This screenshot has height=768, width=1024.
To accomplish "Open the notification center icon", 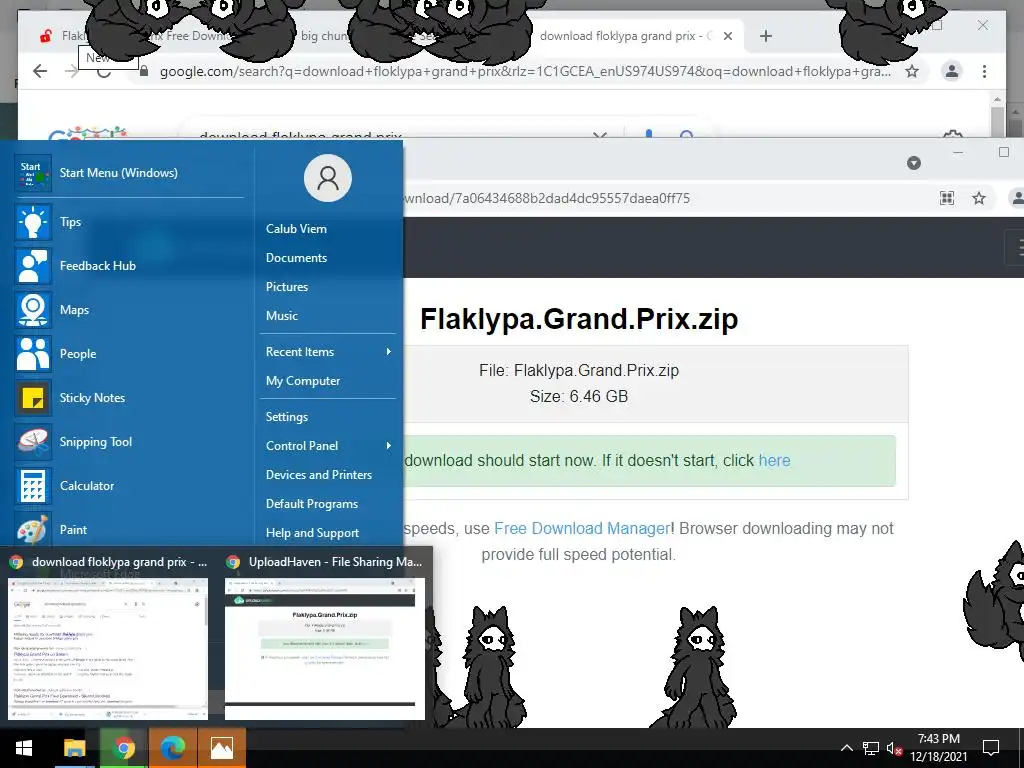I will pos(991,748).
